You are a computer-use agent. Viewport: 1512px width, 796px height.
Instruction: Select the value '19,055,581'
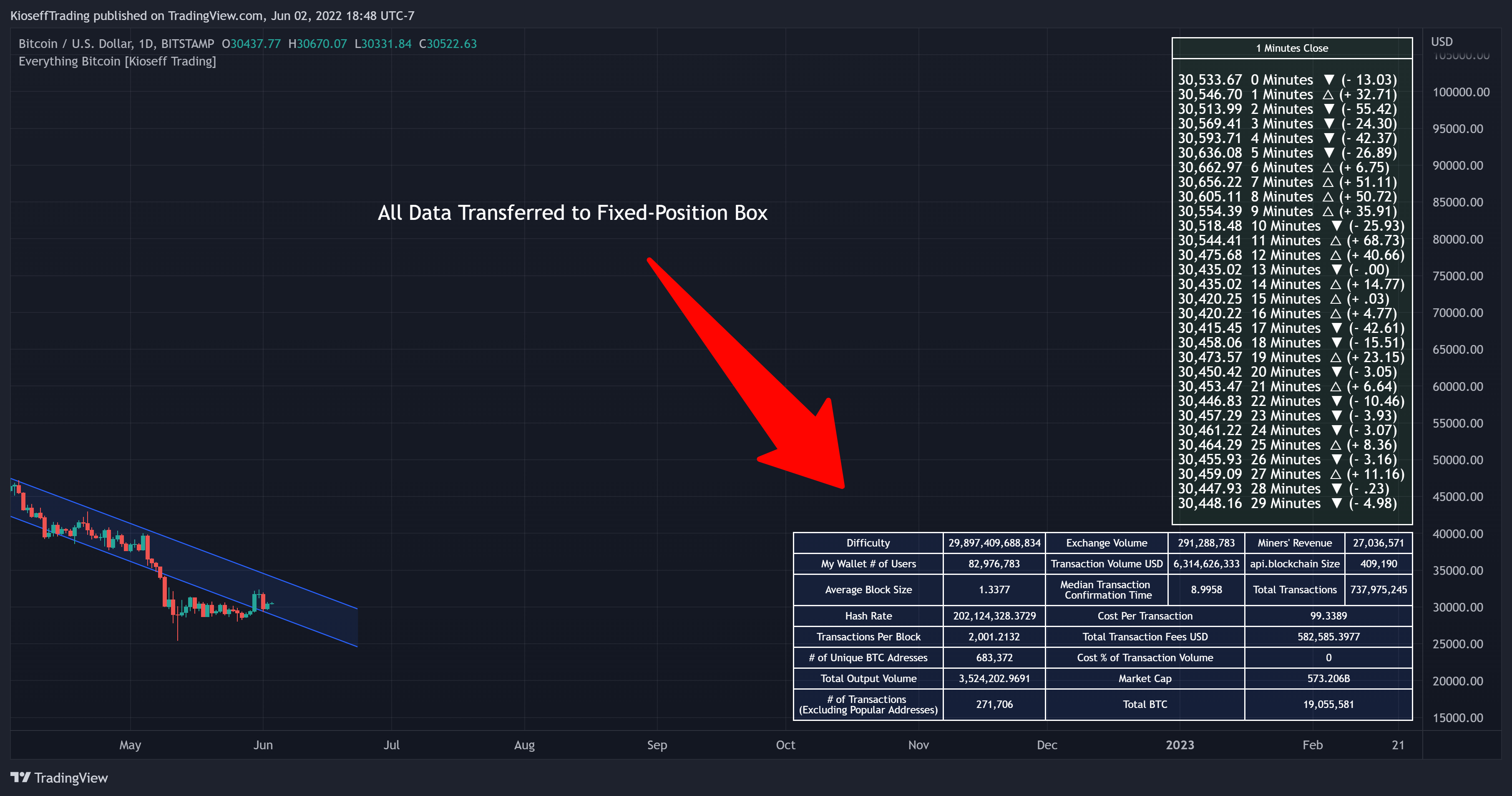coord(1328,704)
